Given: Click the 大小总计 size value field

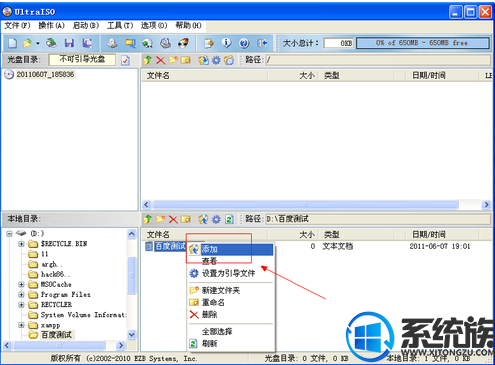Looking at the screenshot, I should pyautogui.click(x=339, y=43).
